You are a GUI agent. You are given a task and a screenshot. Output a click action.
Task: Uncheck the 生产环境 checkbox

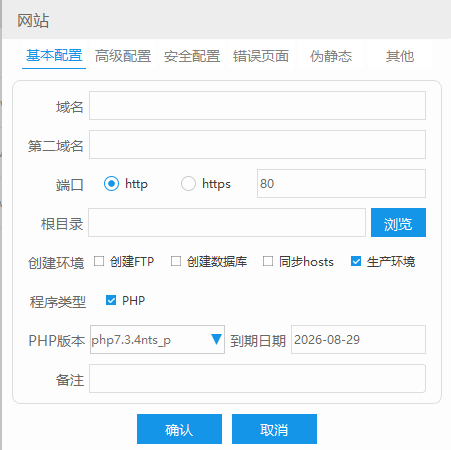356,261
